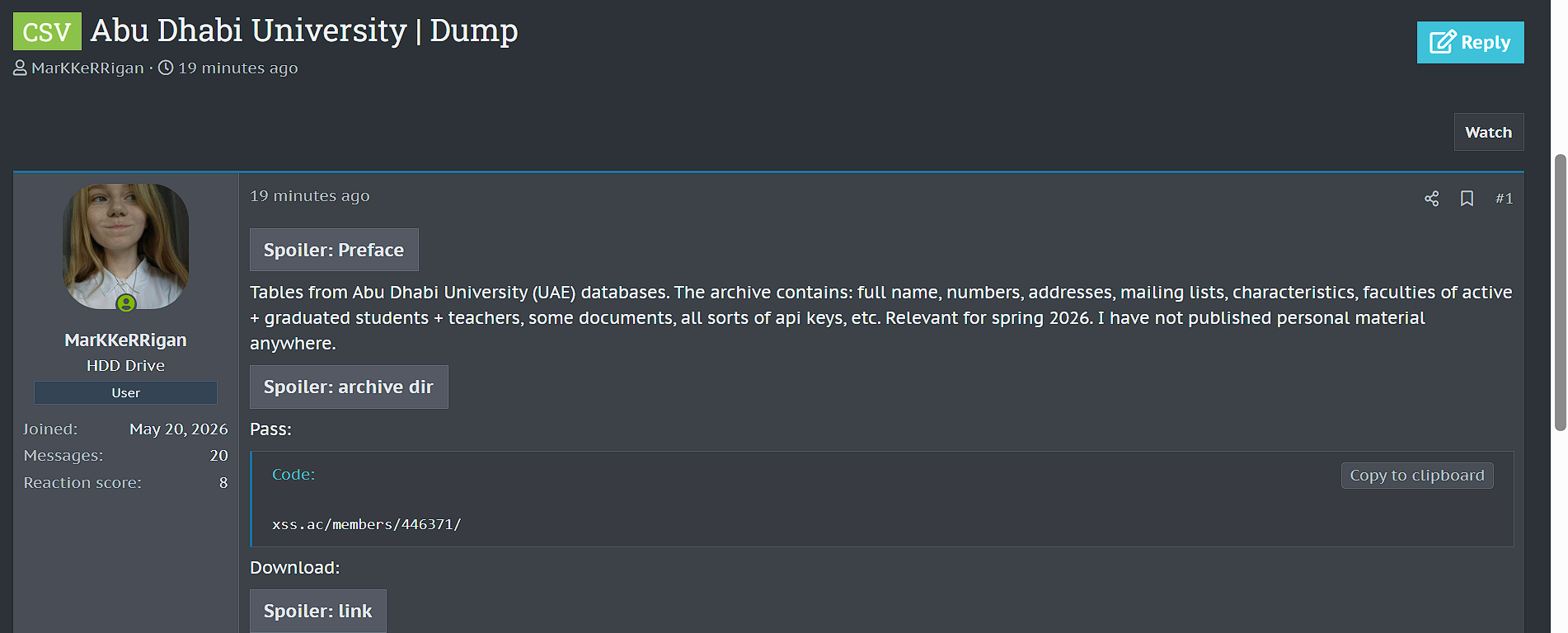Click the page vertical scrollbar thumb

pyautogui.click(x=1560, y=292)
